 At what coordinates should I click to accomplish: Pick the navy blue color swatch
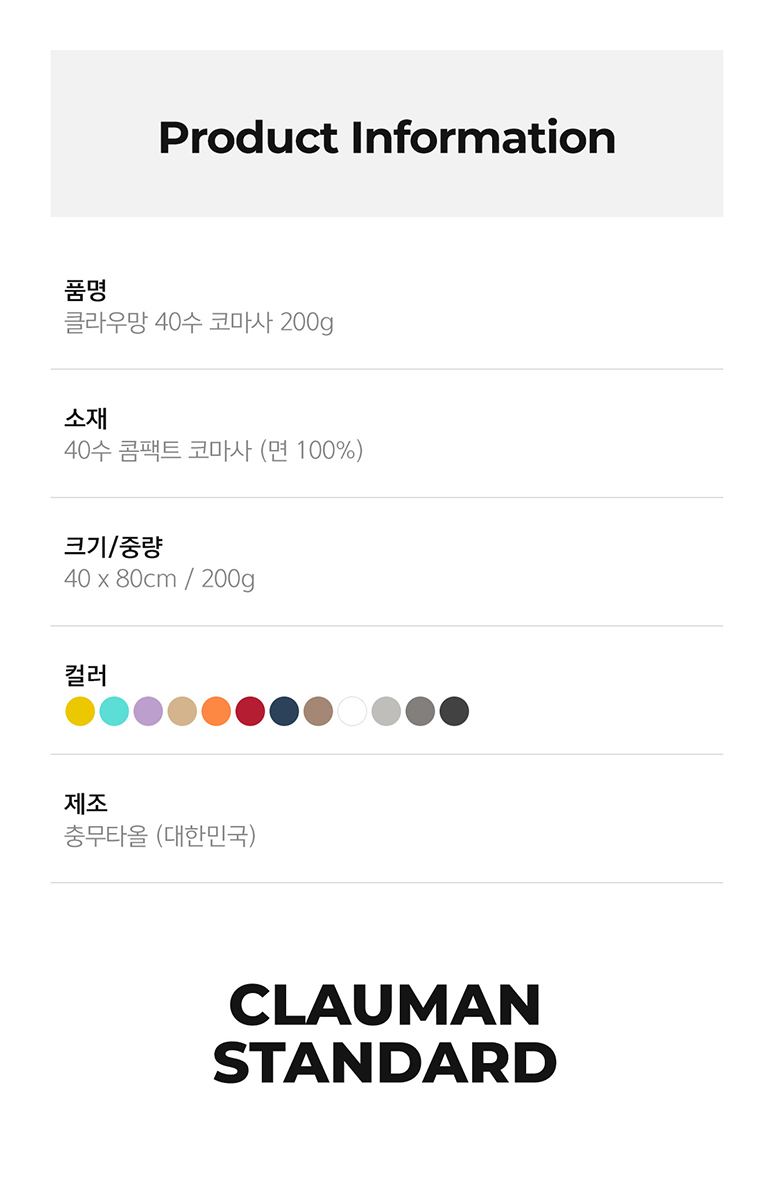[x=284, y=711]
